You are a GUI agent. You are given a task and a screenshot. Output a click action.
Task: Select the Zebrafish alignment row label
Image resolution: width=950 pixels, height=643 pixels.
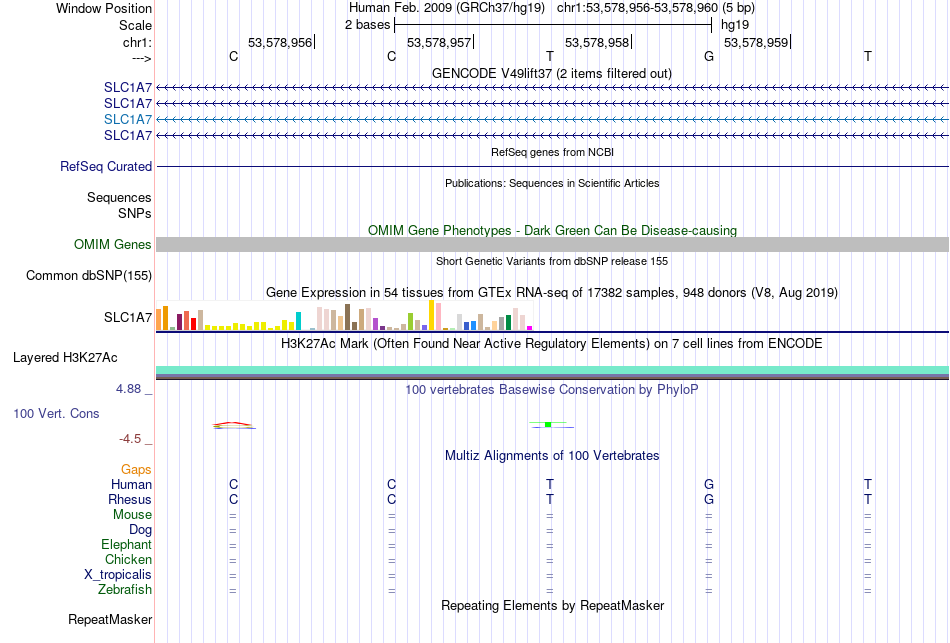tap(125, 589)
